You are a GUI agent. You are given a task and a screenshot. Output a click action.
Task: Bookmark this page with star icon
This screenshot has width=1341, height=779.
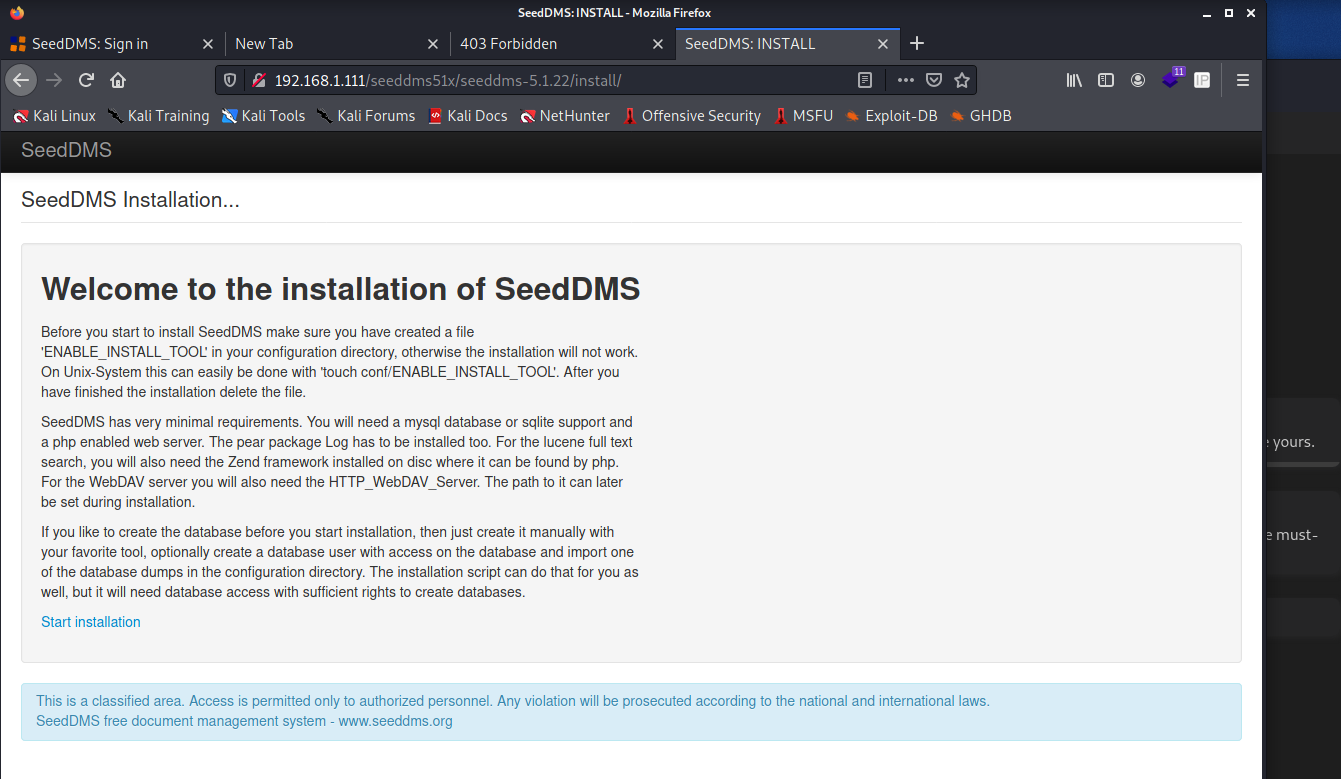click(x=961, y=80)
